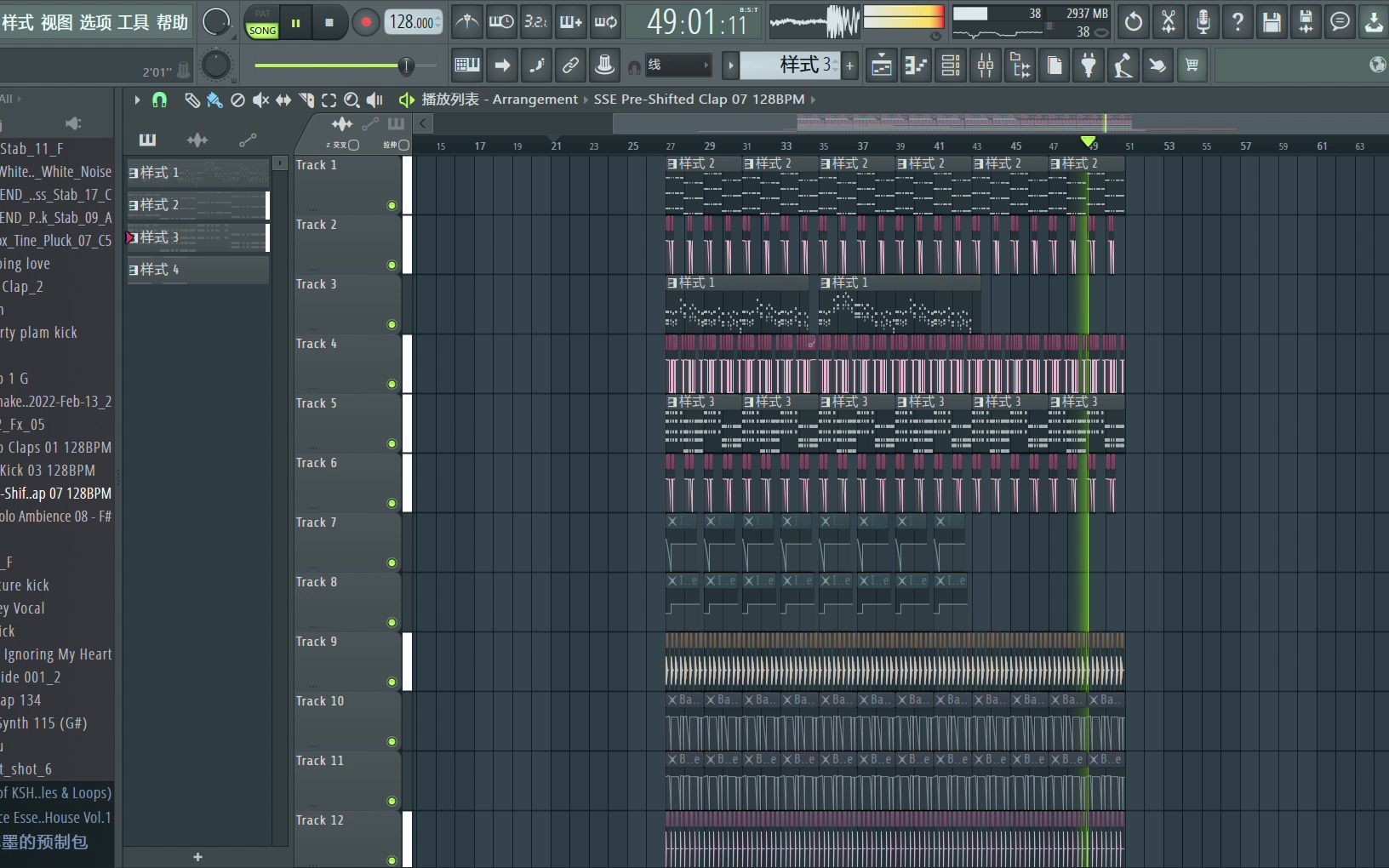Click pattern menu arrow left of 样式 3

coord(730,66)
